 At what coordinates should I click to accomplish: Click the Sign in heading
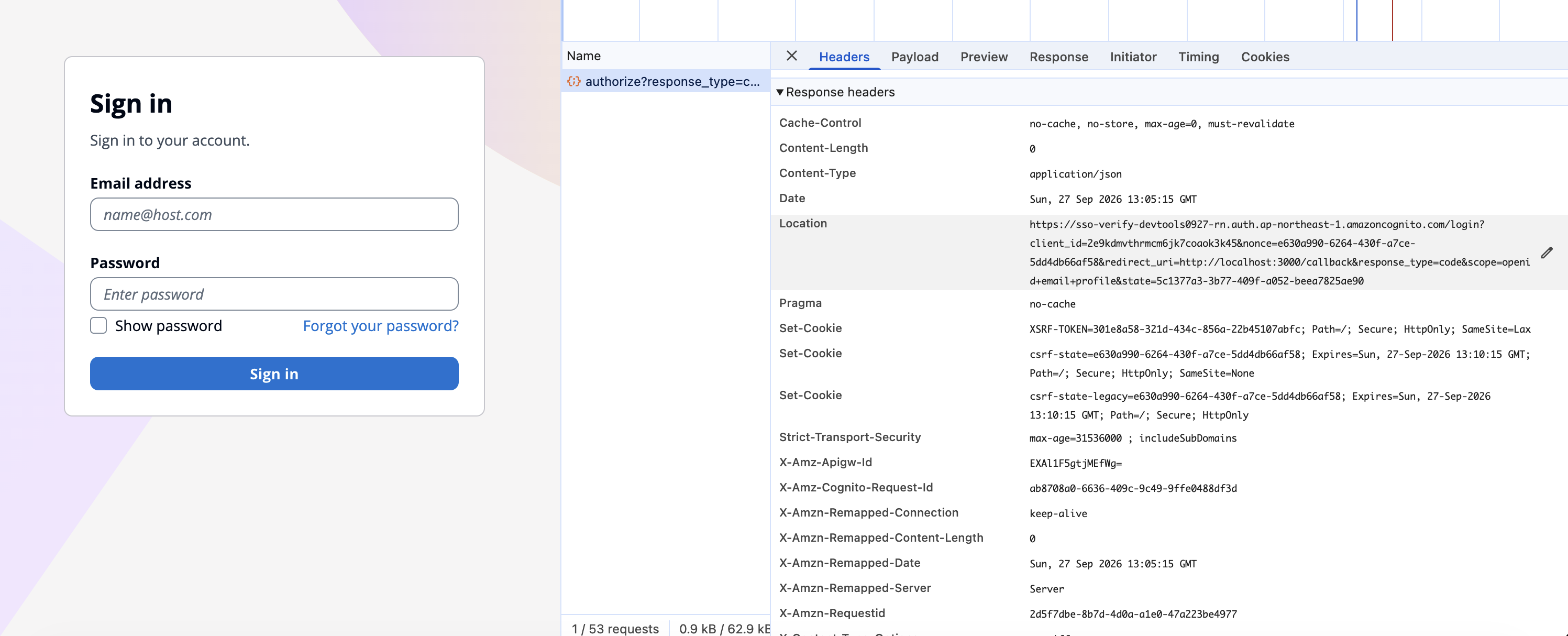tap(131, 103)
